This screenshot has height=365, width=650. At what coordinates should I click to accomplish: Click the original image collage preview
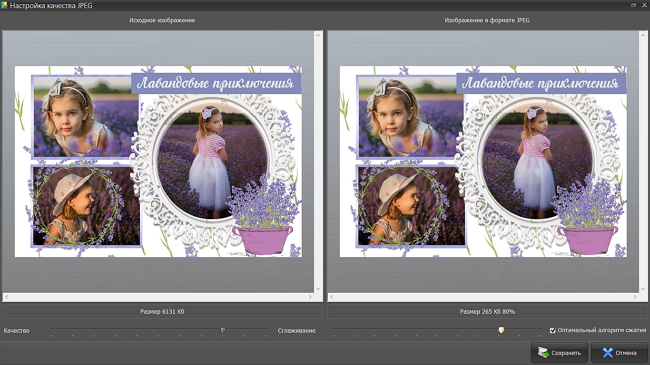tap(158, 161)
